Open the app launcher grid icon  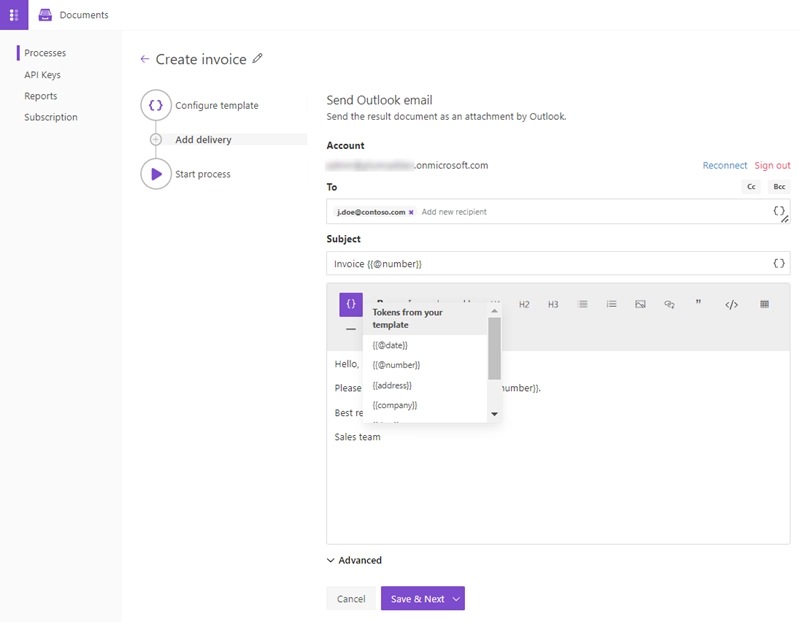(x=14, y=15)
